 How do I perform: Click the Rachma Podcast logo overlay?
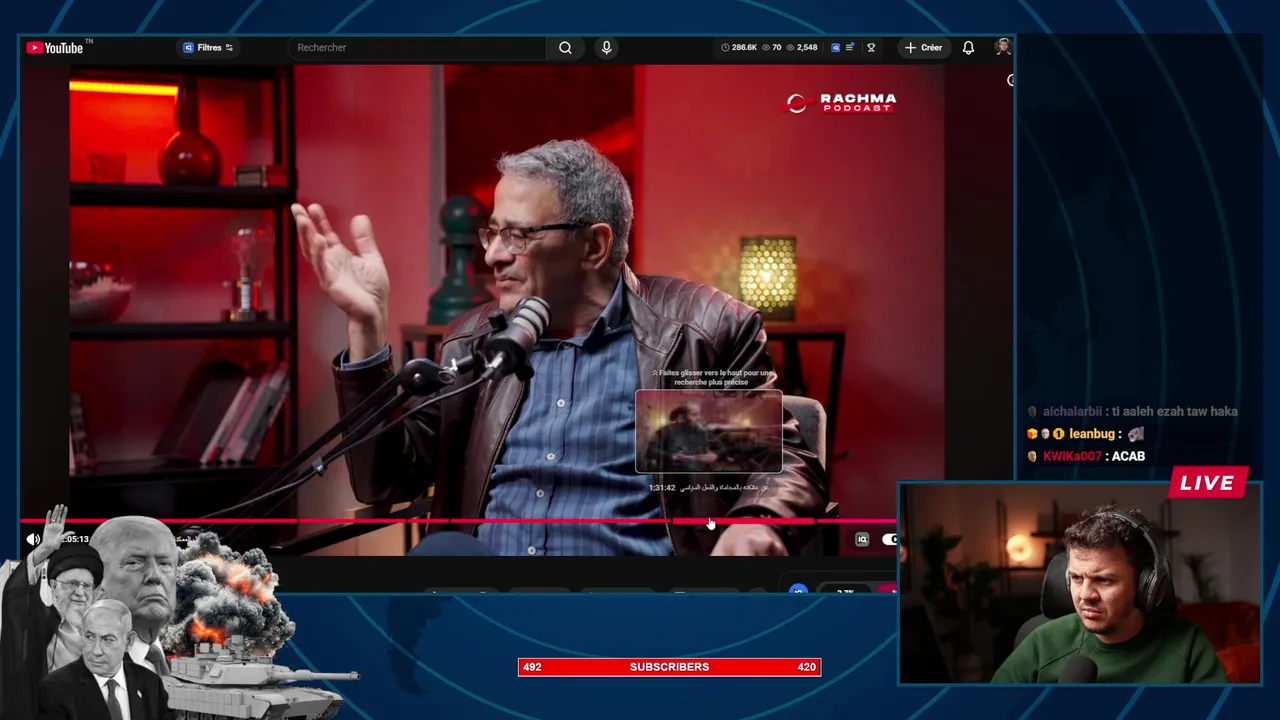[x=841, y=102]
